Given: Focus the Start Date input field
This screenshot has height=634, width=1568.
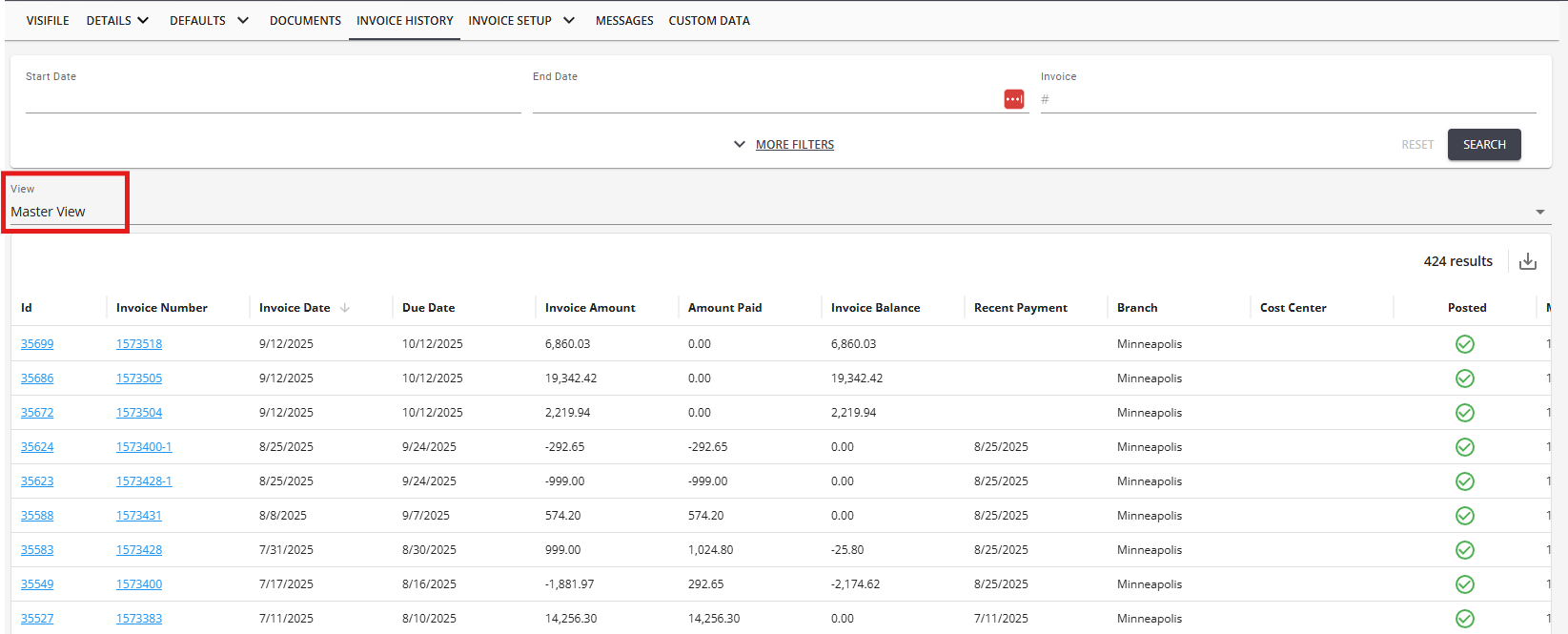Looking at the screenshot, I should point(274,99).
